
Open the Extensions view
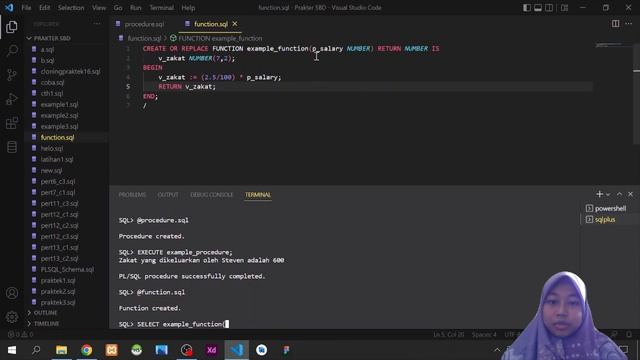pyautogui.click(x=12, y=123)
